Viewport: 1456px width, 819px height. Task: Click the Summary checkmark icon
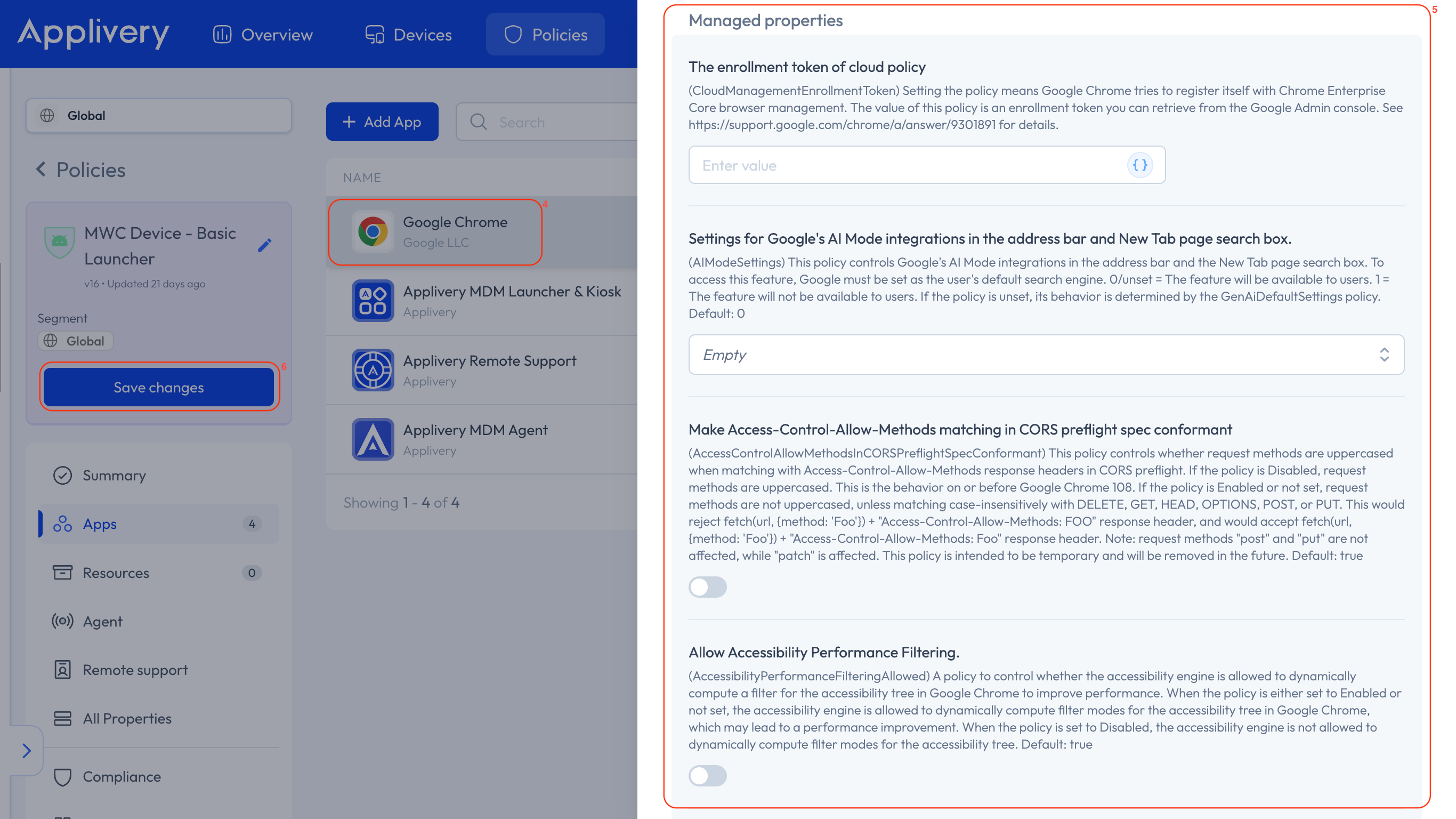(x=62, y=475)
